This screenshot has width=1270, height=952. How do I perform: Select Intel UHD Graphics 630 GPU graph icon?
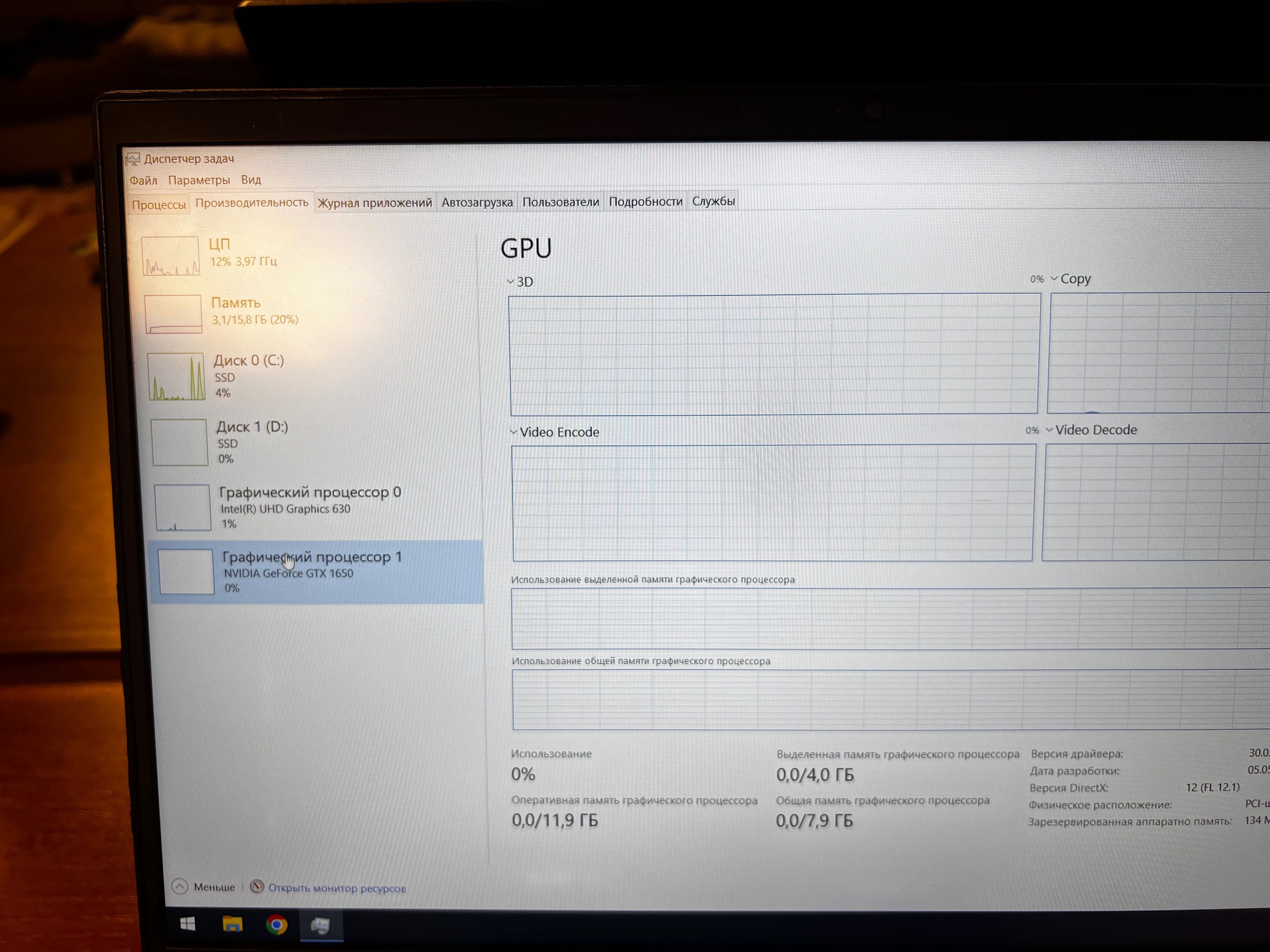pos(183,508)
